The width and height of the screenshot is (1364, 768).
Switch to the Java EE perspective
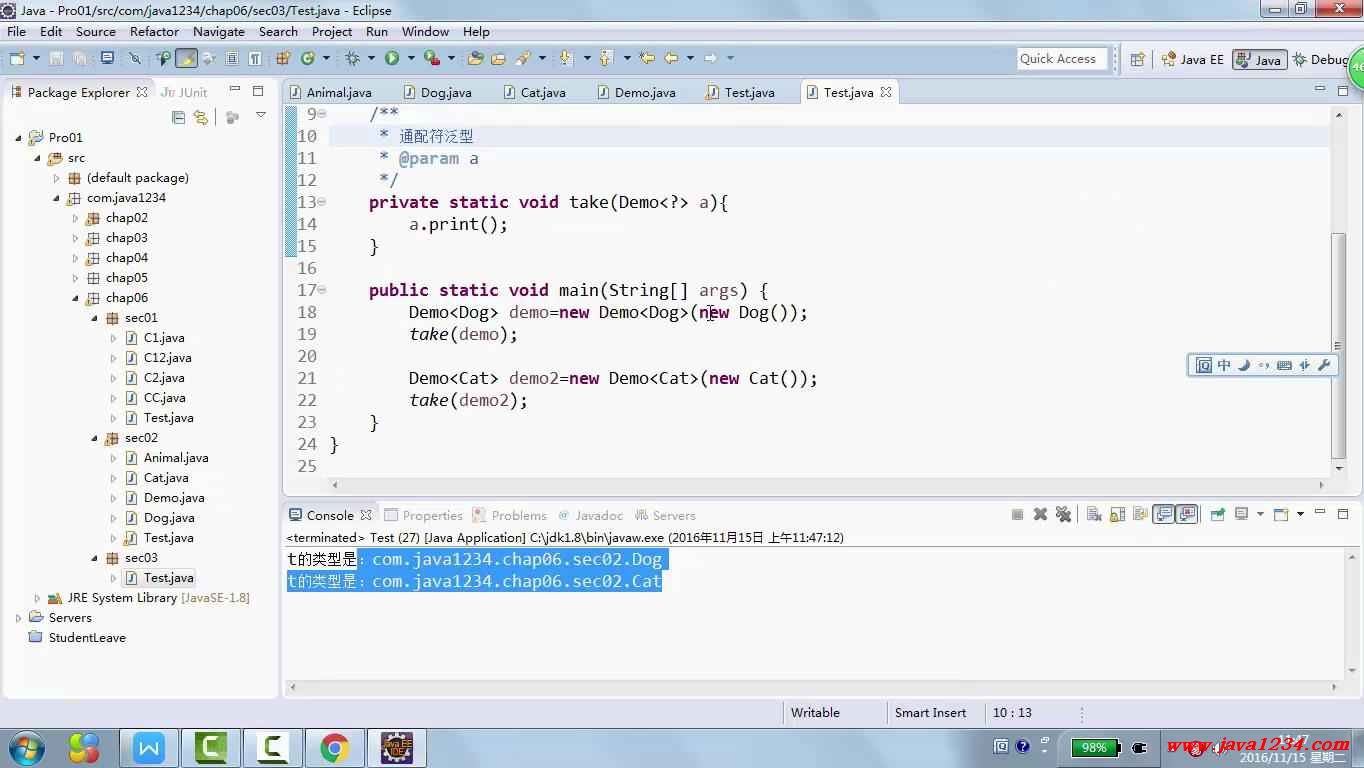[x=1192, y=59]
